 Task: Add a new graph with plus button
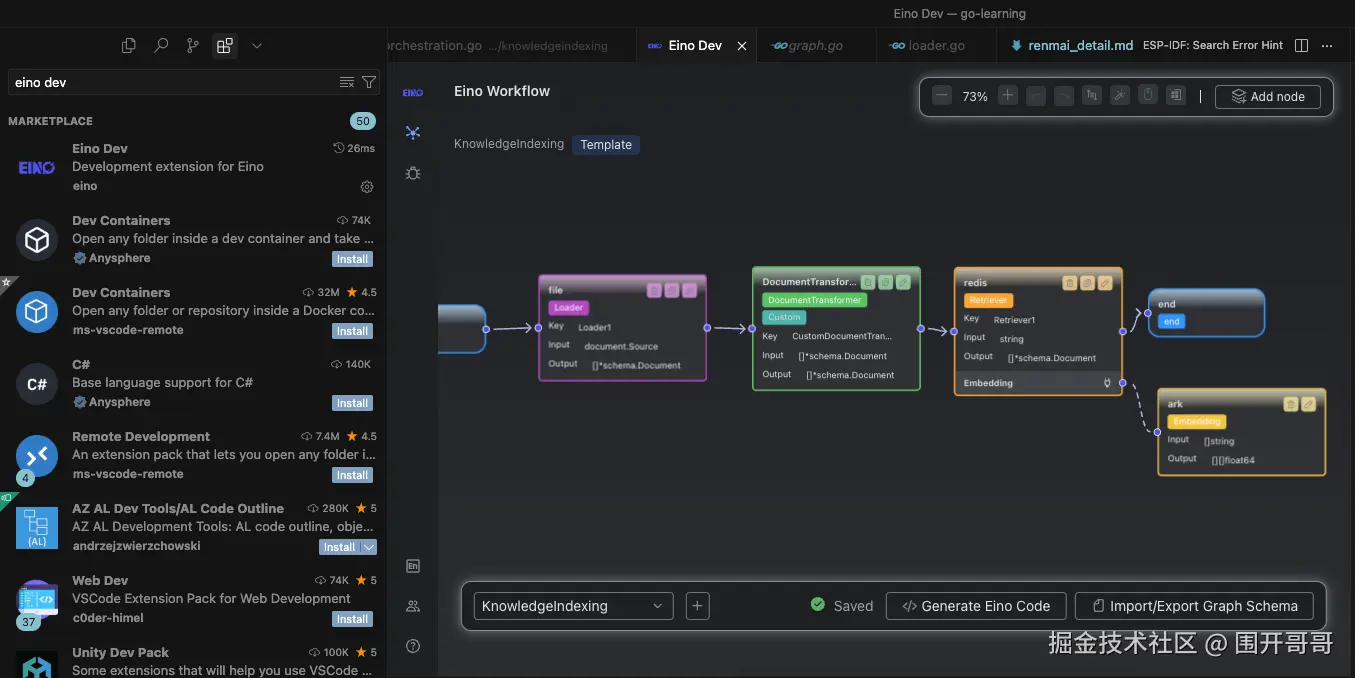click(x=698, y=606)
